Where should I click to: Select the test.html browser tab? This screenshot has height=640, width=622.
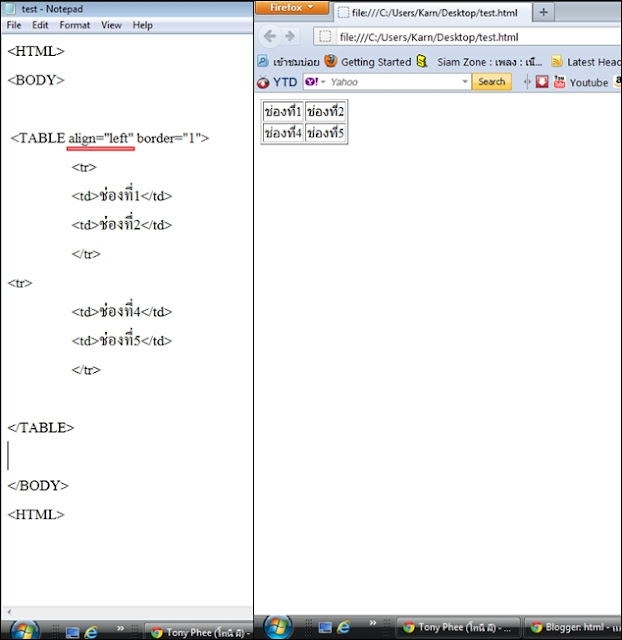tap(433, 13)
